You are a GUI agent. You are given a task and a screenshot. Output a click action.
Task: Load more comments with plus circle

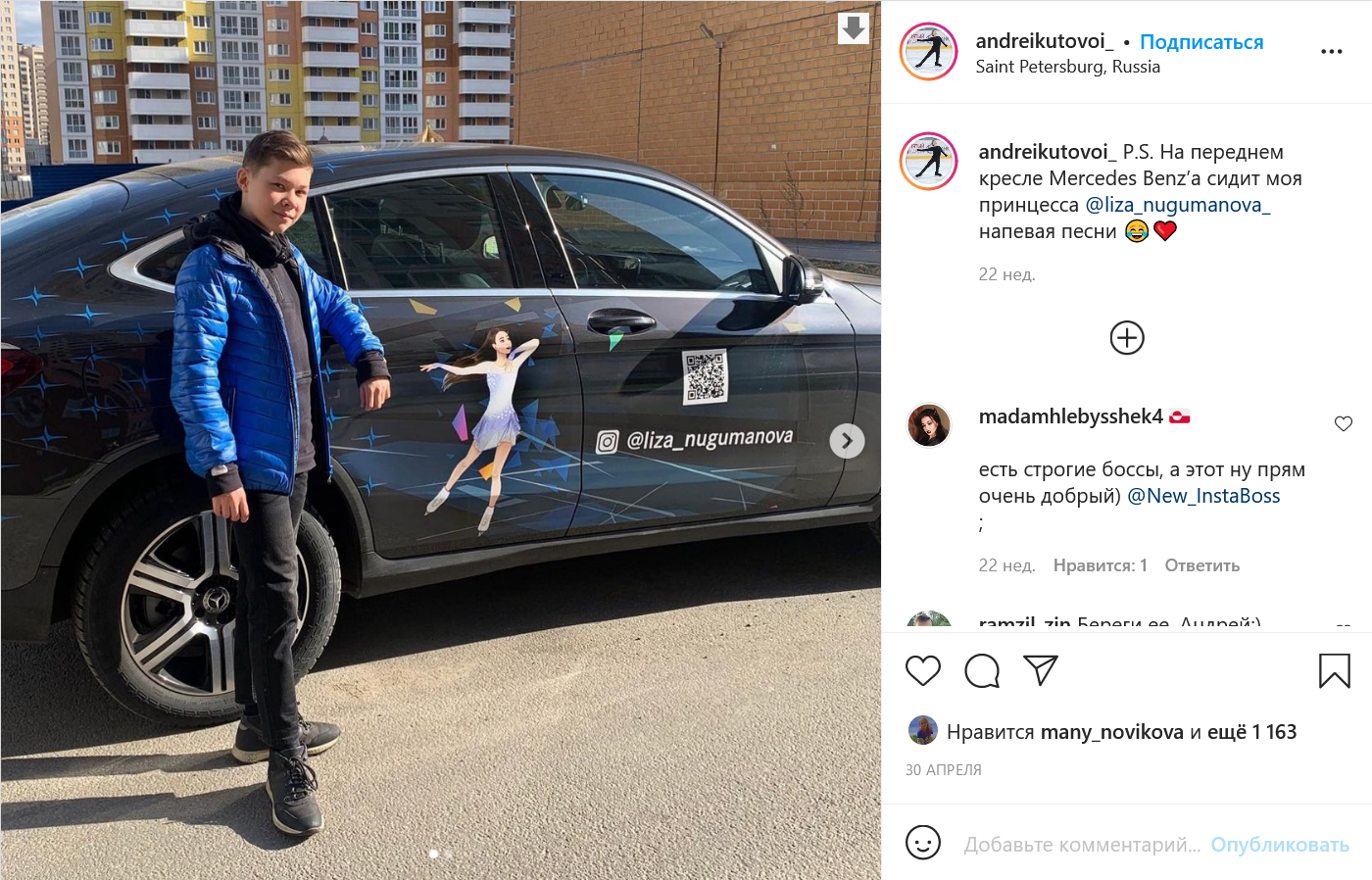pos(1127,338)
